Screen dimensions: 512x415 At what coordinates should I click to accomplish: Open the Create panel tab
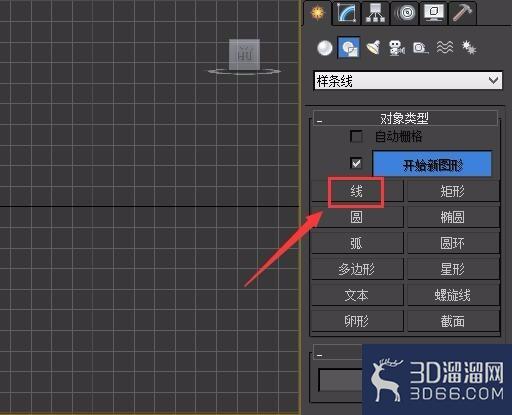[x=317, y=13]
